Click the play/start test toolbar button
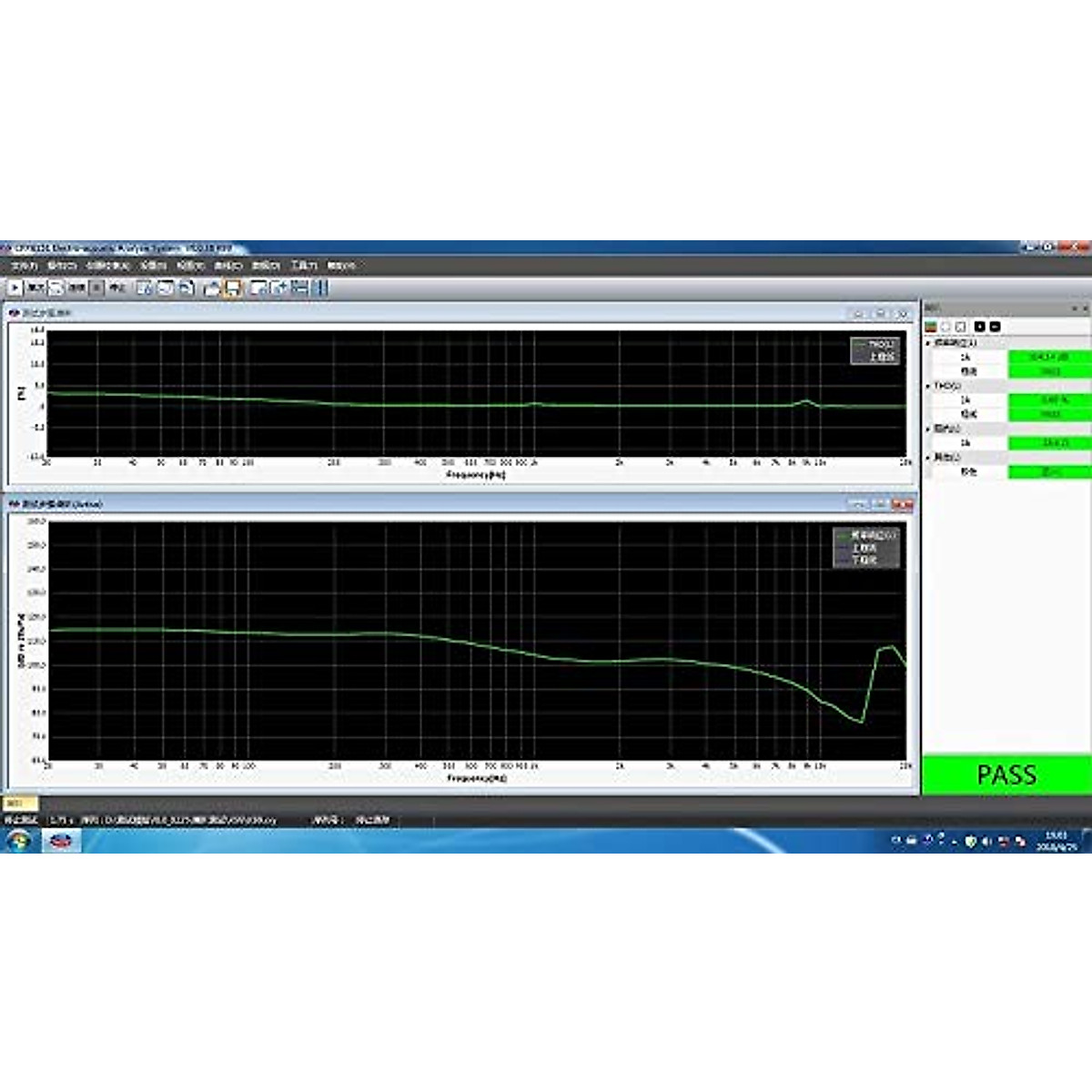 click(15, 288)
